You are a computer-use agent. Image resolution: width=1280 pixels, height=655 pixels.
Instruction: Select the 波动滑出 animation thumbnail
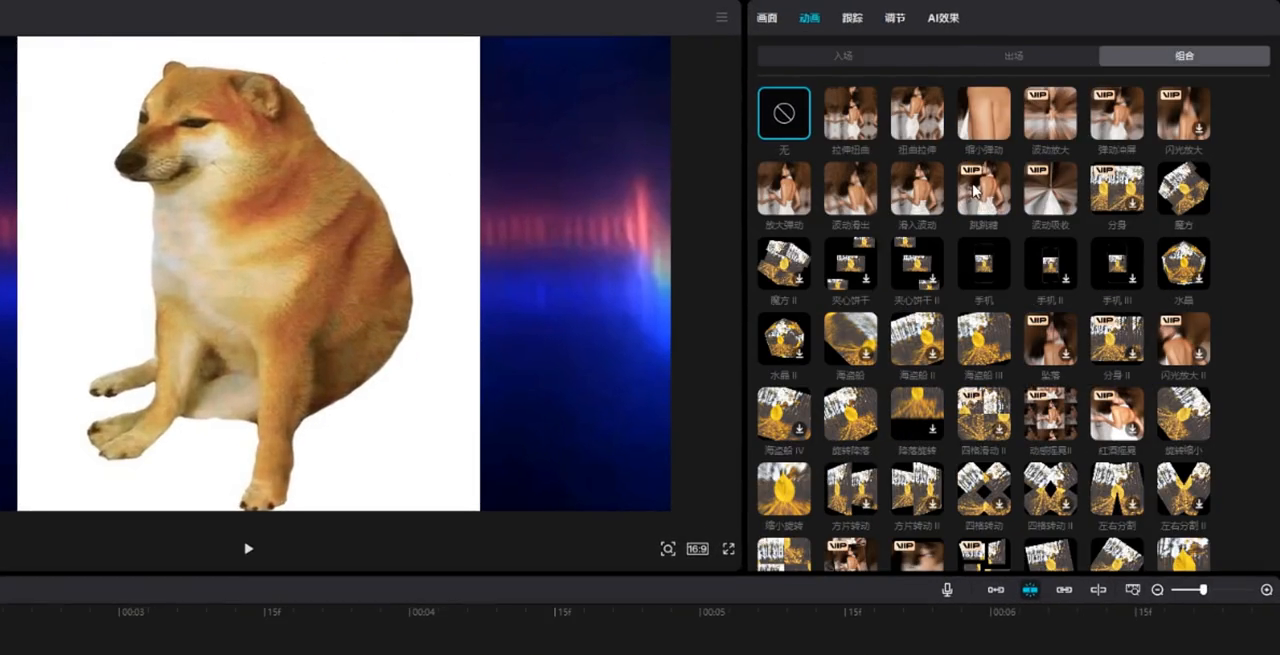[x=851, y=188]
